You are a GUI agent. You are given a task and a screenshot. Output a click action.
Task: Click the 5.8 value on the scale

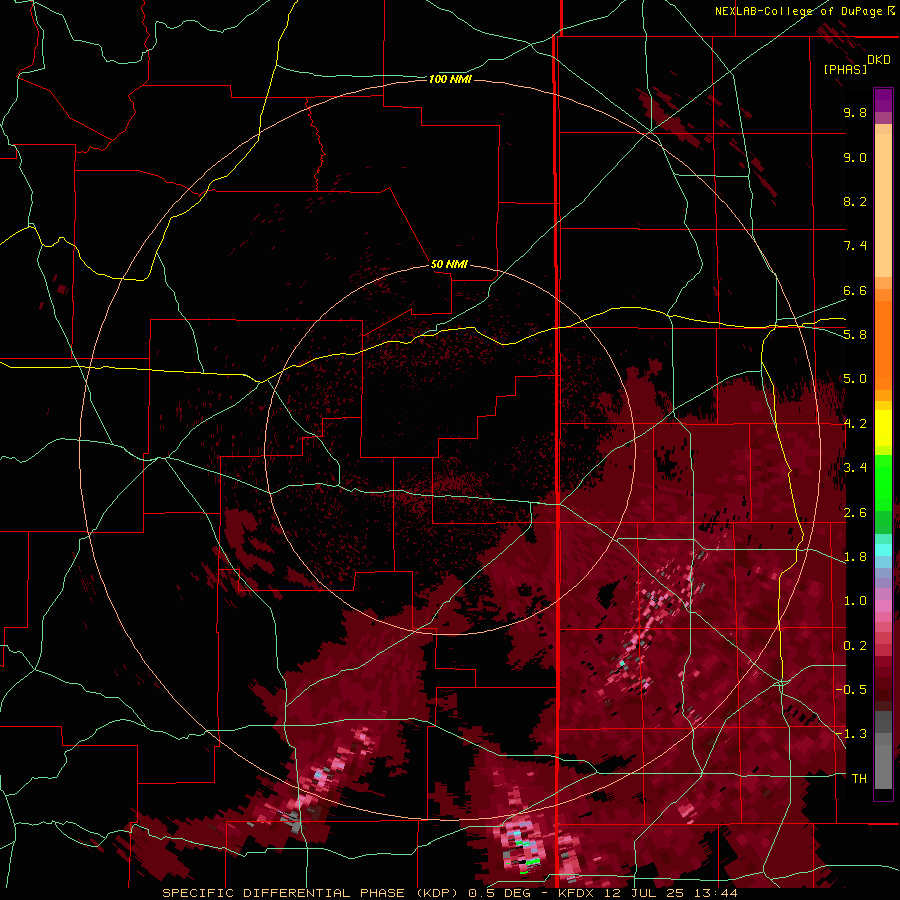click(855, 335)
